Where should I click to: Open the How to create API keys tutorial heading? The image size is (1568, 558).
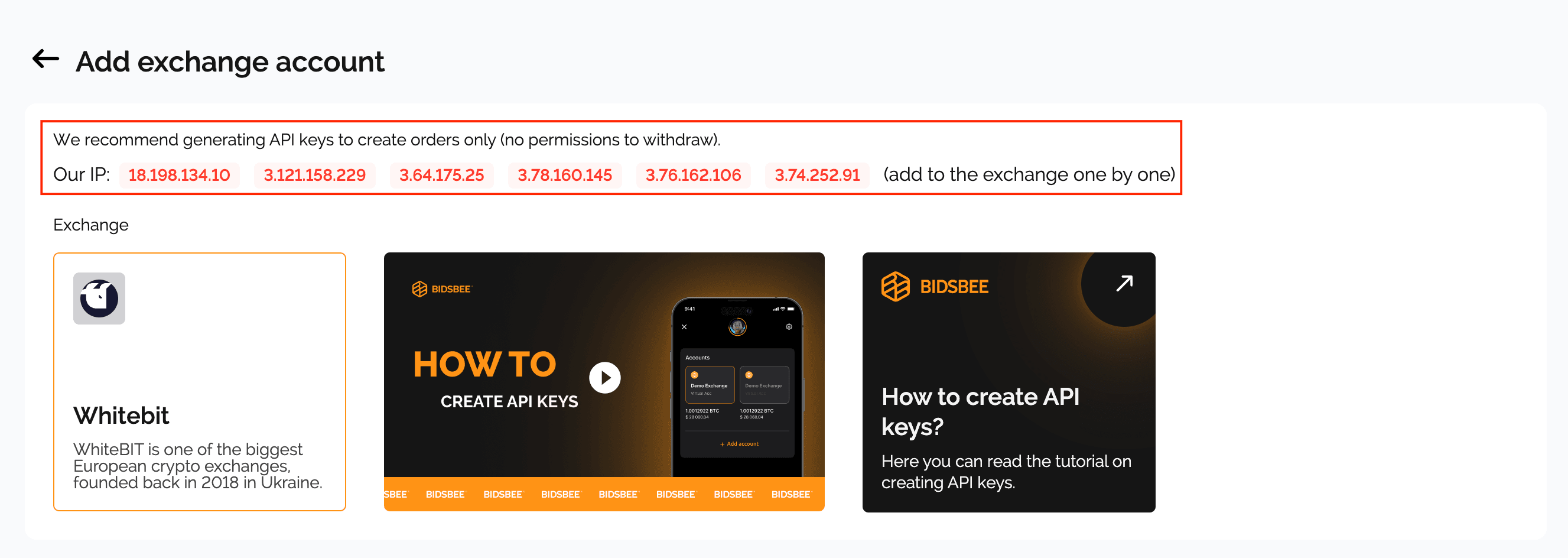[x=980, y=412]
